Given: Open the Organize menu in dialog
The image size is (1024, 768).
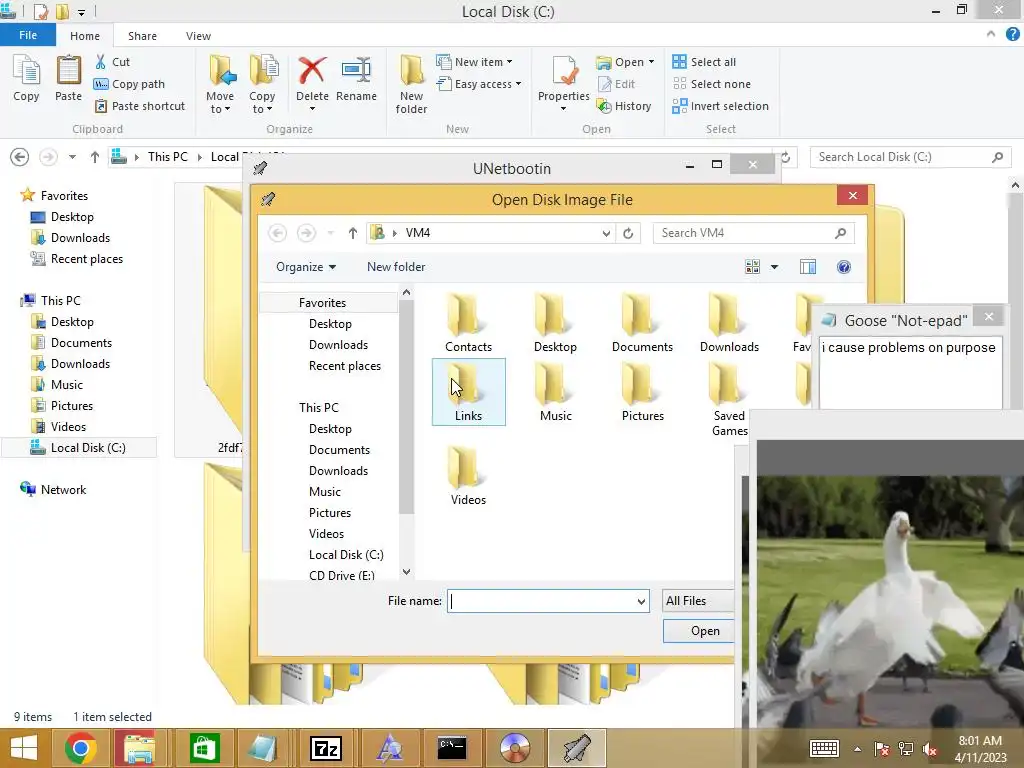Looking at the screenshot, I should [x=306, y=266].
